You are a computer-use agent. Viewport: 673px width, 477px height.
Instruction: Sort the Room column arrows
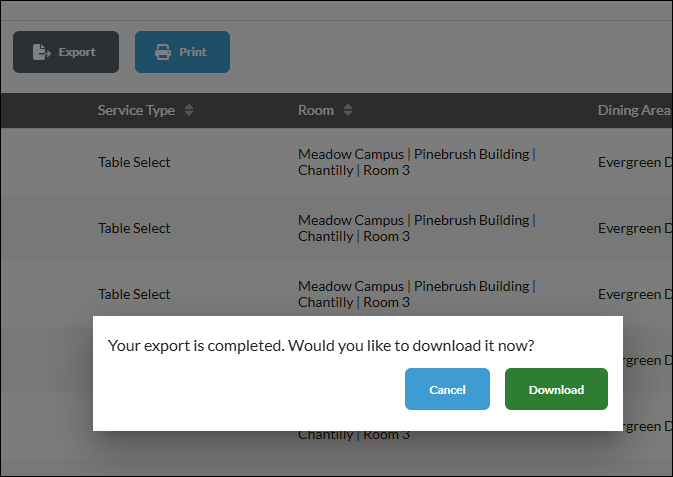[x=348, y=110]
